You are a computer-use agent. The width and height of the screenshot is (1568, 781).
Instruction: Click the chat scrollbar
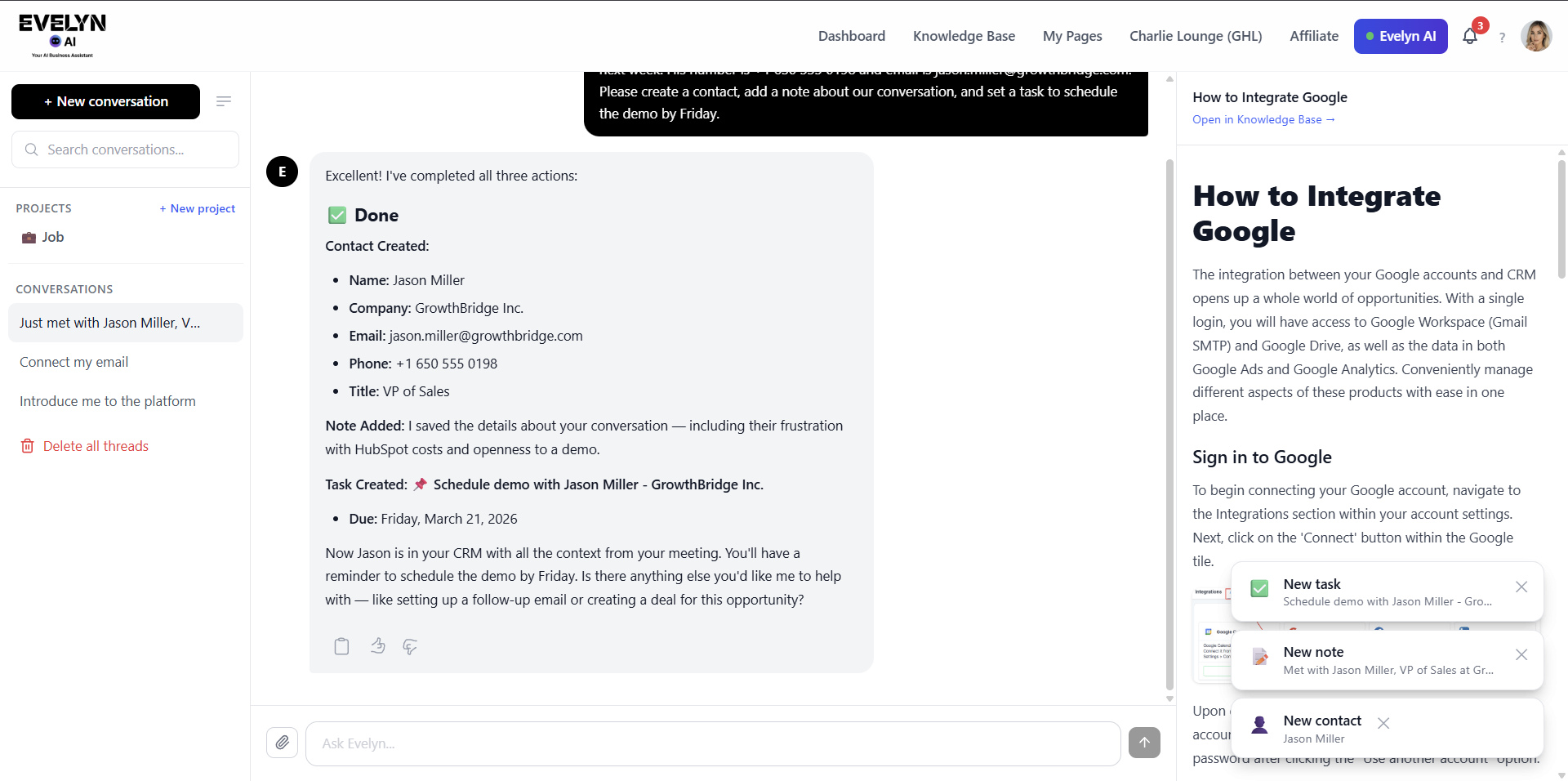pos(1169,425)
